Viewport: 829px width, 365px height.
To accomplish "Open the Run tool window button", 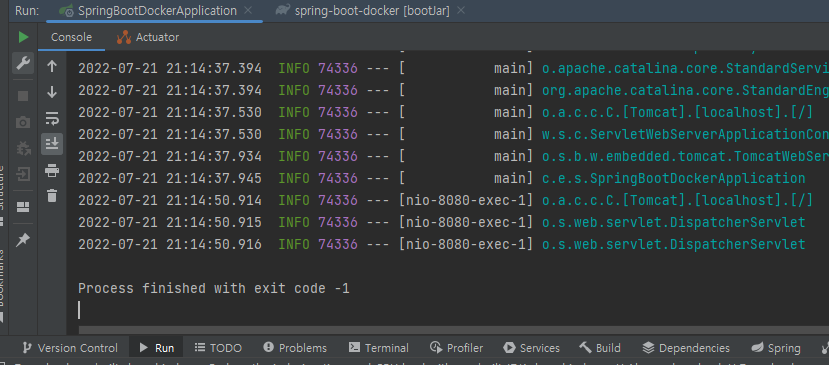I will pyautogui.click(x=156, y=348).
